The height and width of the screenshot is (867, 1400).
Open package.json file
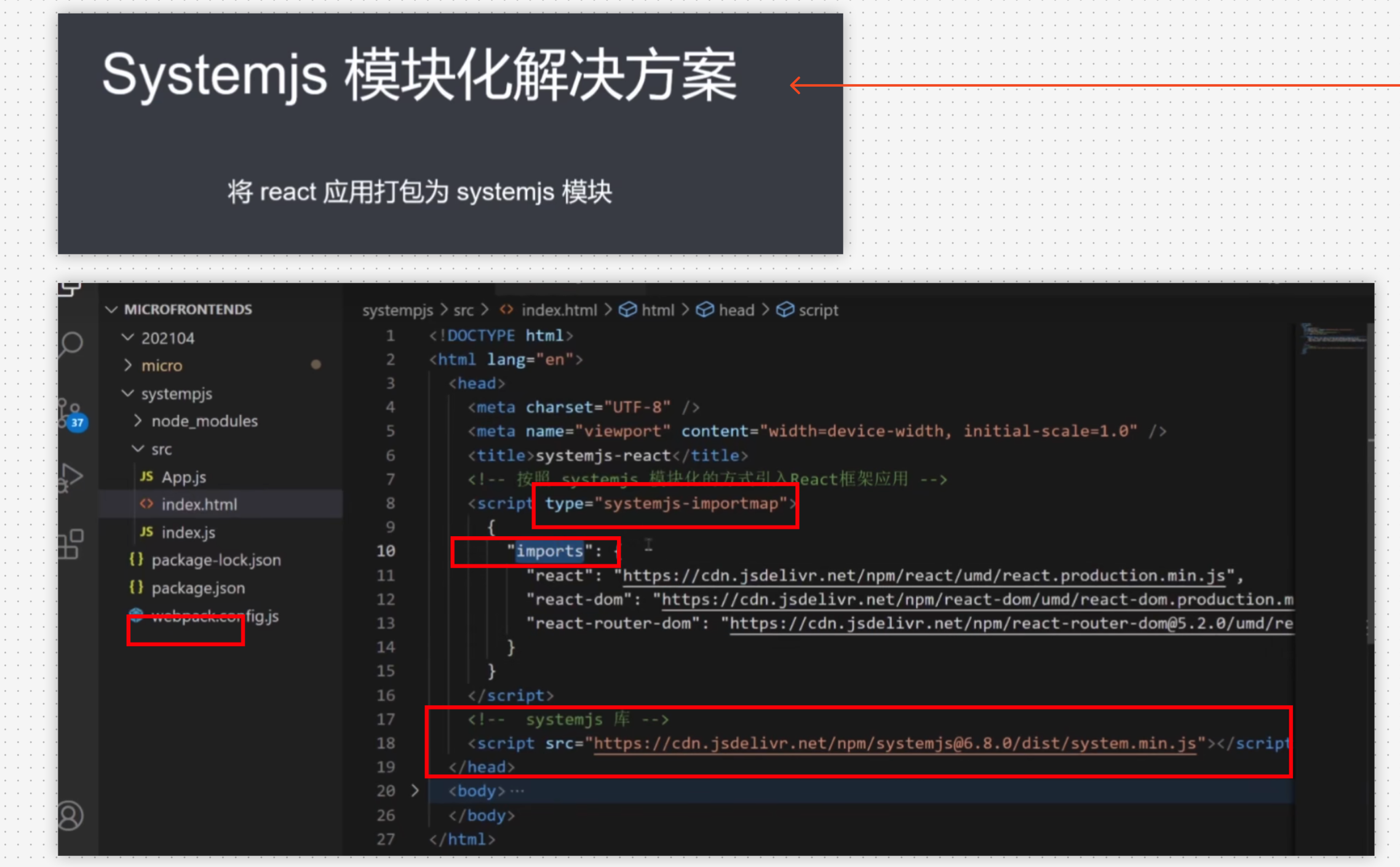pyautogui.click(x=198, y=588)
